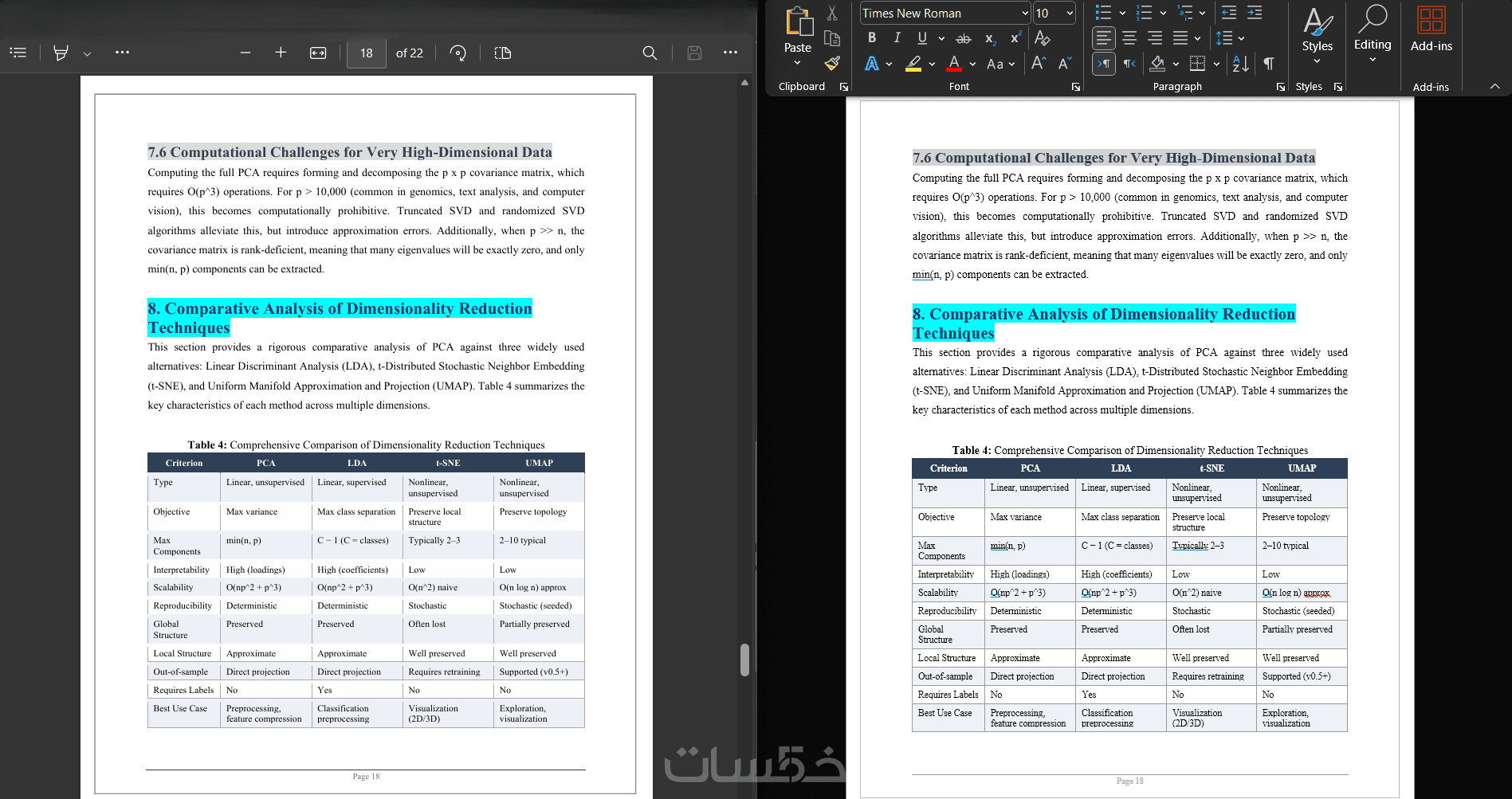Apply multilevel list
The image size is (1512, 799).
tap(1185, 13)
